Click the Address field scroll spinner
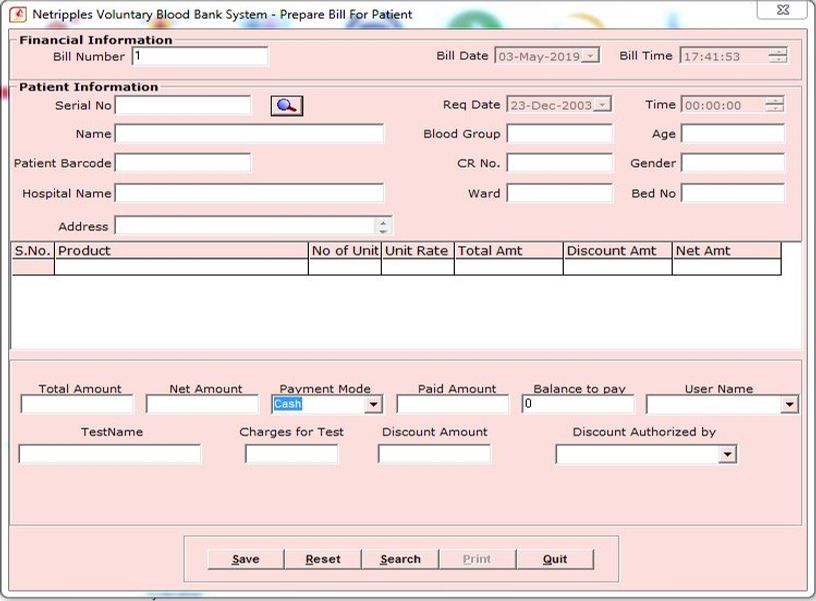Image resolution: width=816 pixels, height=601 pixels. click(383, 226)
